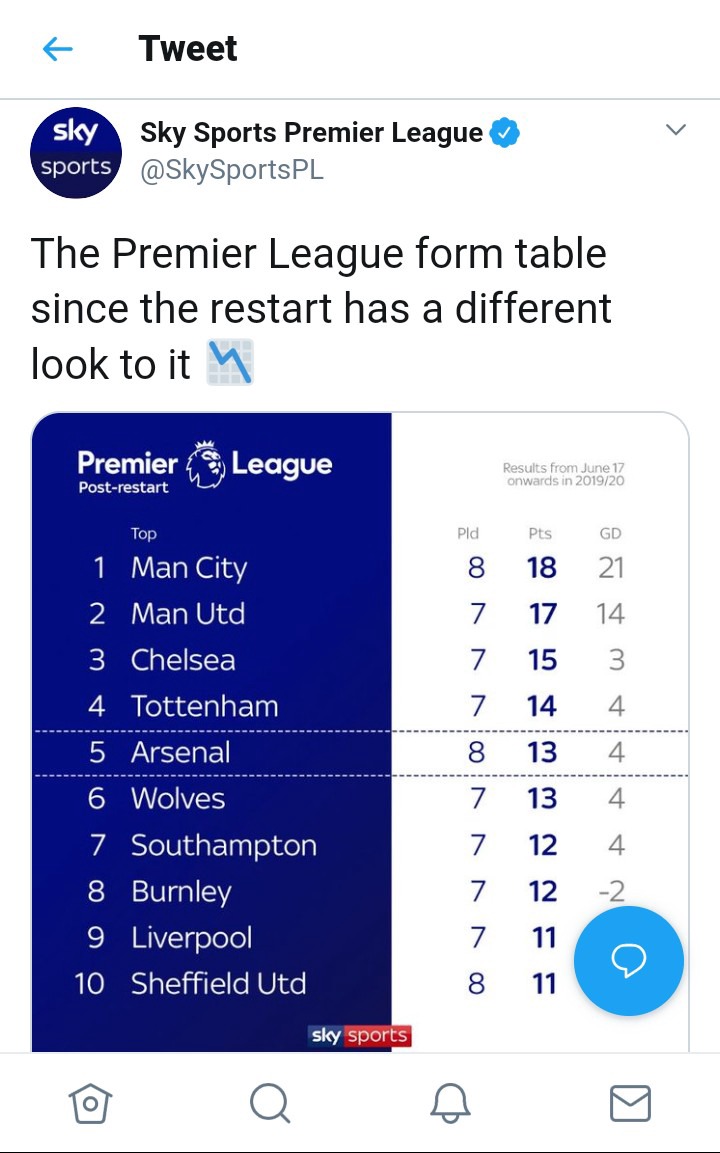Tap the 'Results from June 17' note
The image size is (720, 1153).
pyautogui.click(x=563, y=474)
